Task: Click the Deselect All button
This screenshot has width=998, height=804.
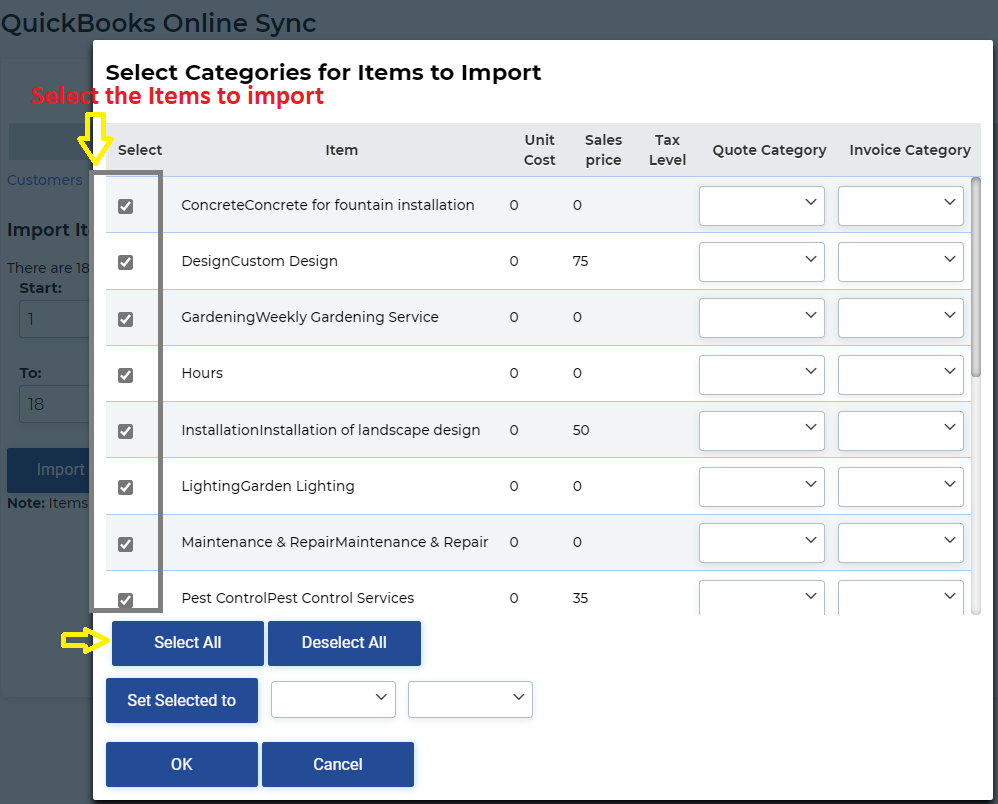Action: [x=344, y=643]
